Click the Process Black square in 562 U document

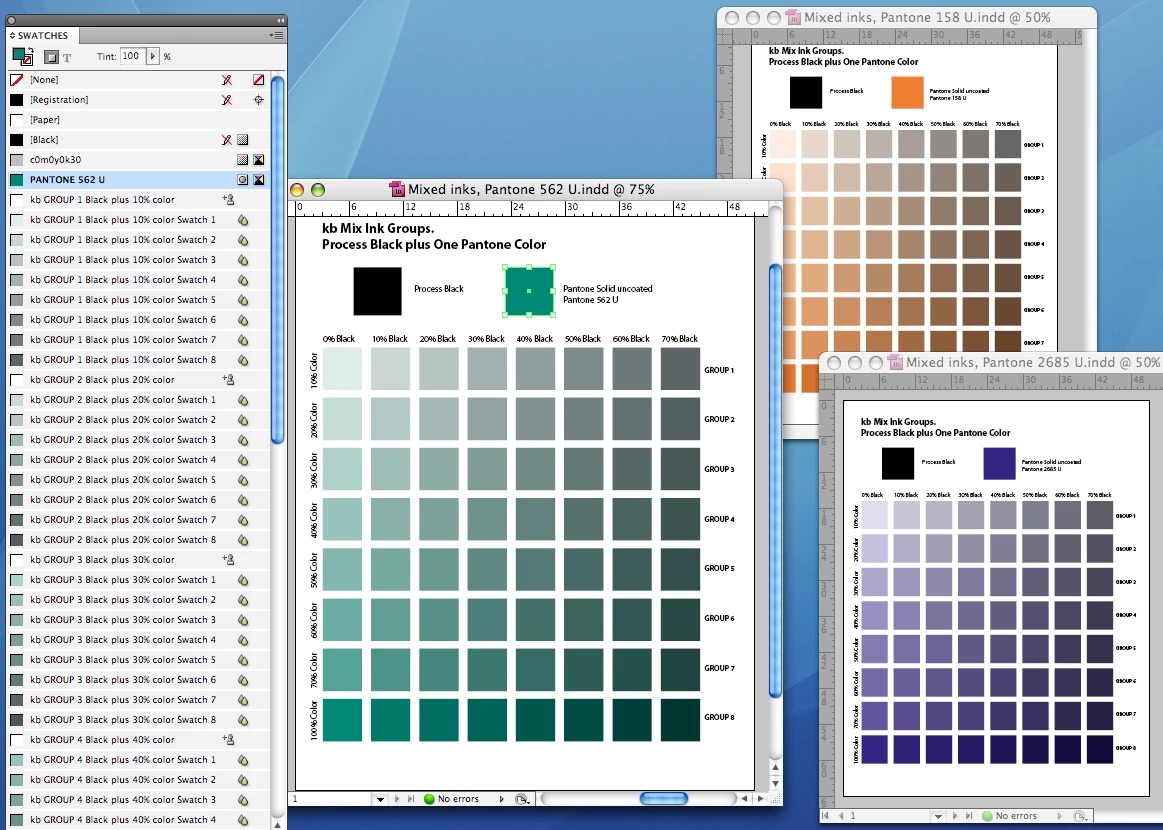pos(378,292)
